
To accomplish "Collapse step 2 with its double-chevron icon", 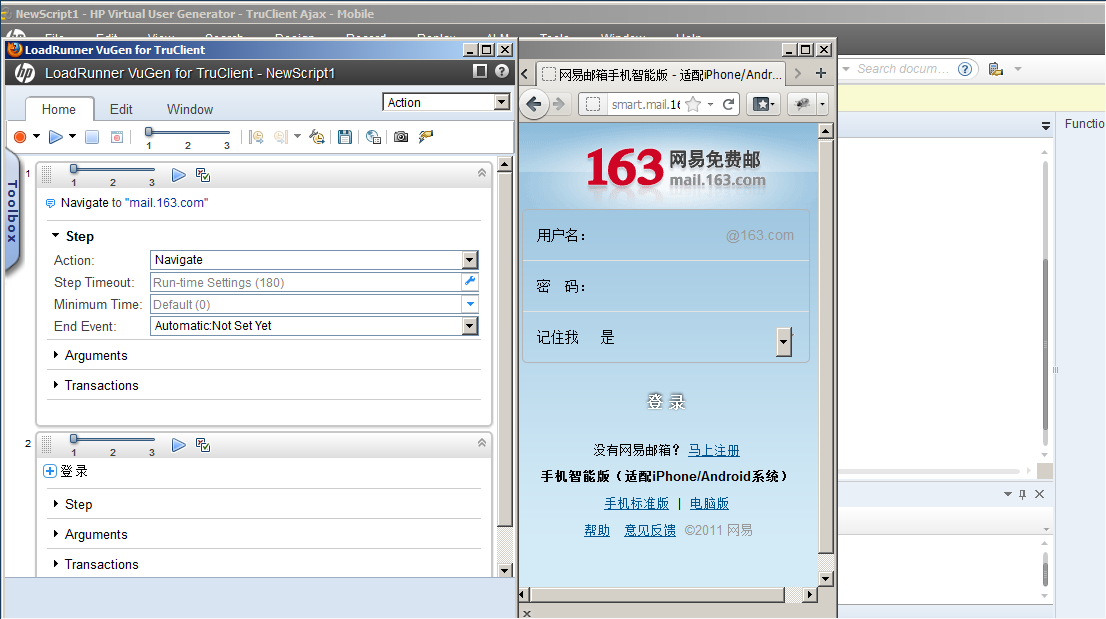I will [482, 443].
